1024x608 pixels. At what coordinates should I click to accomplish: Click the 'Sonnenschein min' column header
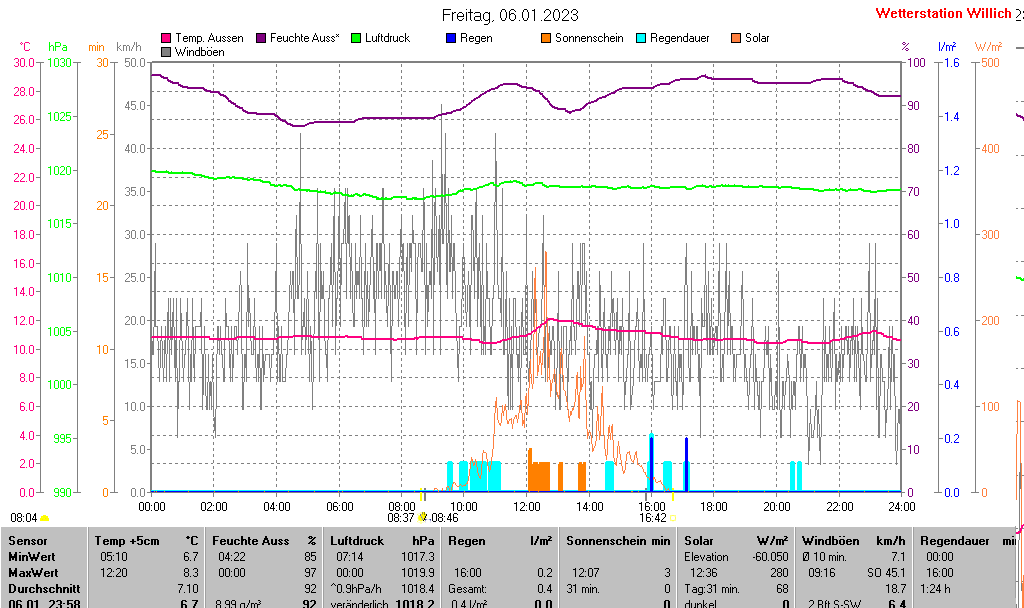[x=618, y=541]
